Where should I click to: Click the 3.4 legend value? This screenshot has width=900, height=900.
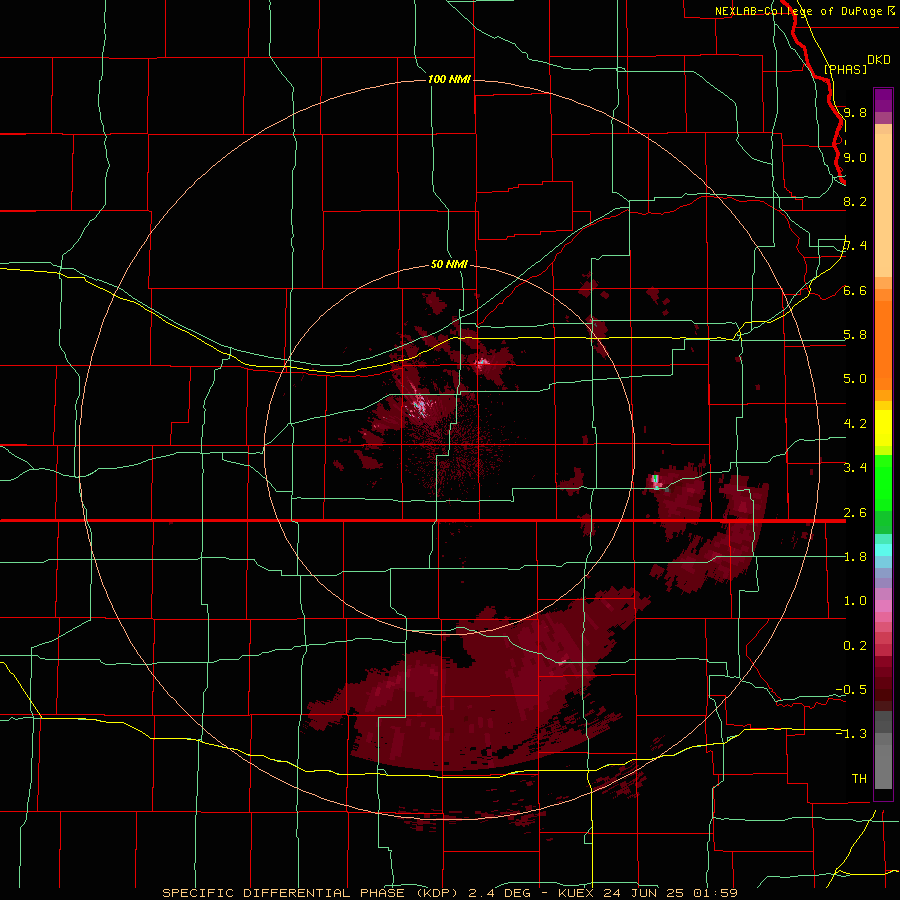coord(855,468)
